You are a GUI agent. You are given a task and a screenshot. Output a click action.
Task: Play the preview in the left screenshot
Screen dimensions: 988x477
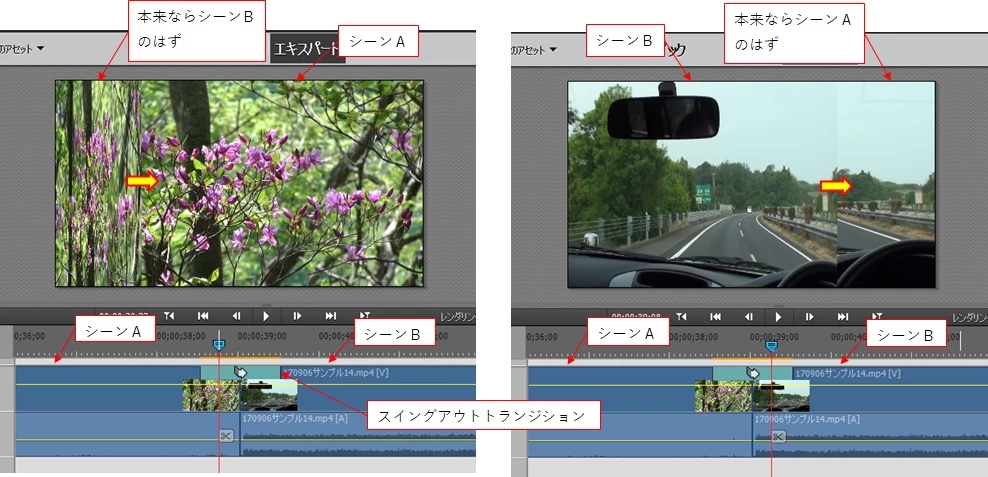[266, 316]
